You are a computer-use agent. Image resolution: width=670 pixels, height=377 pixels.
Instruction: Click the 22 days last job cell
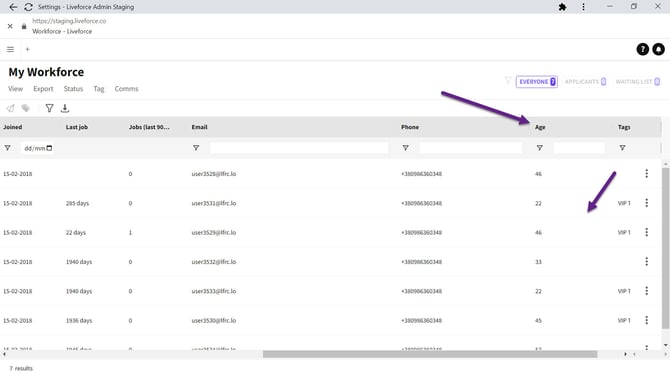pos(76,233)
